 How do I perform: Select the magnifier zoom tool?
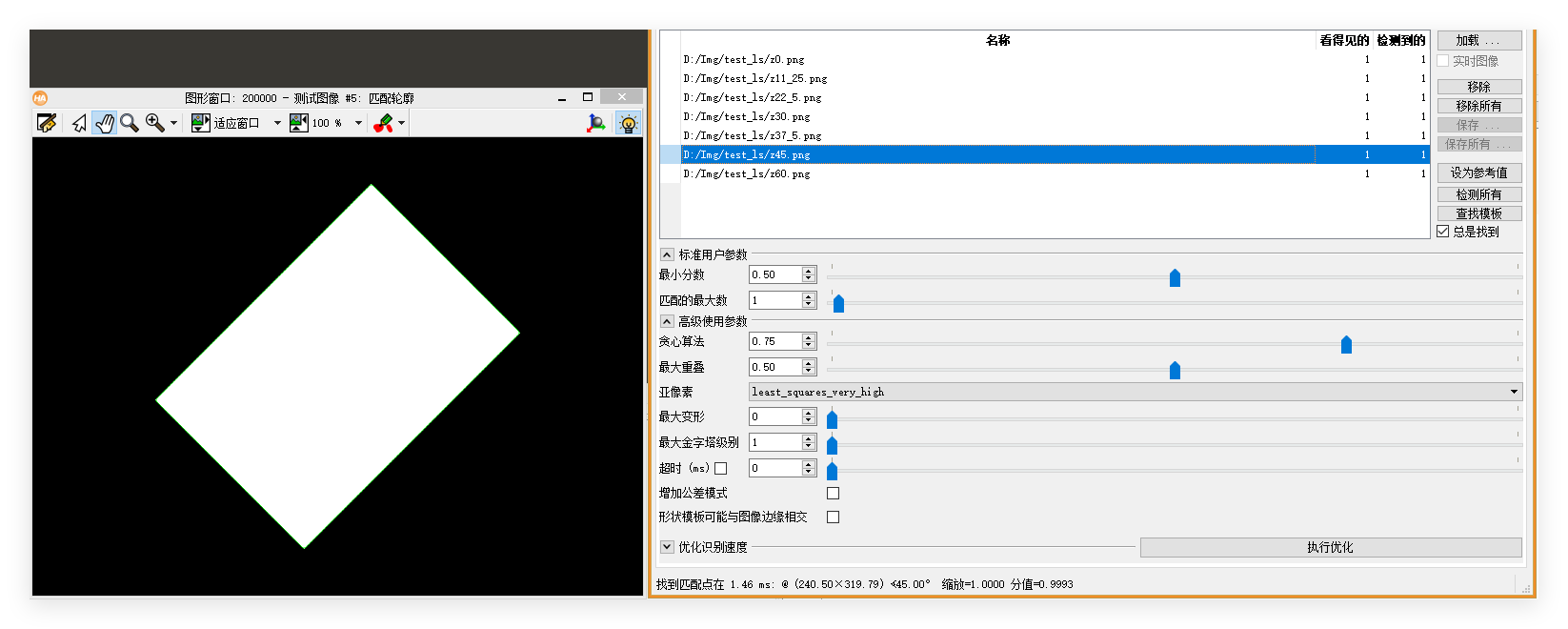coord(130,123)
